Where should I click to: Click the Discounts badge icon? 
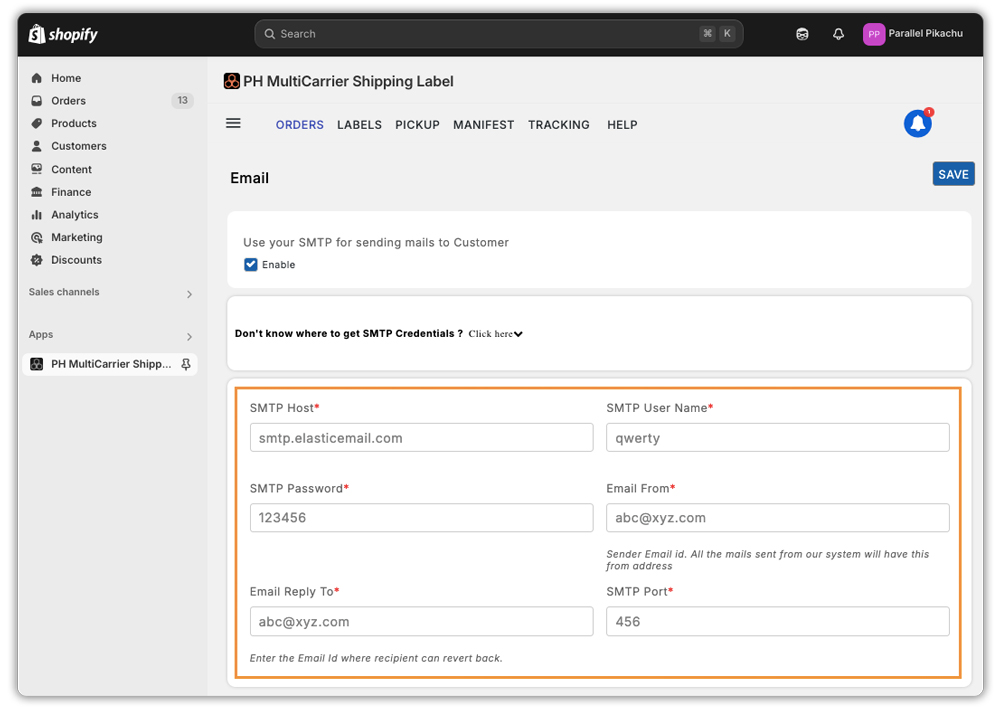(37, 260)
